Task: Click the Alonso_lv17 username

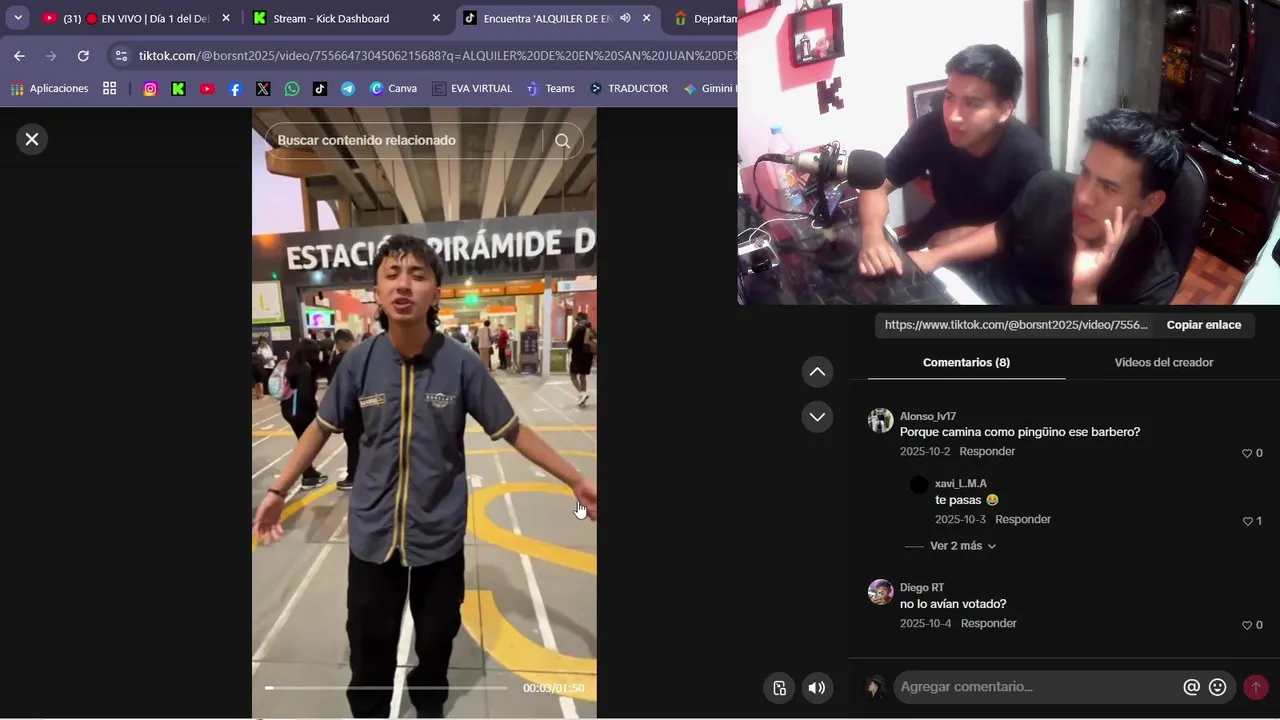Action: point(928,416)
